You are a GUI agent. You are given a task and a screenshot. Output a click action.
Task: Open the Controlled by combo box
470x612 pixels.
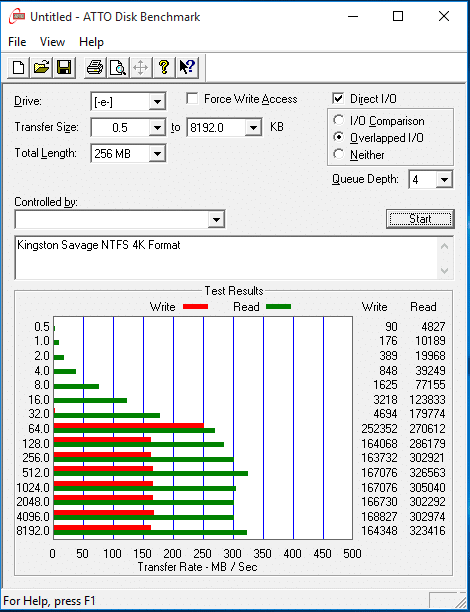click(120, 219)
